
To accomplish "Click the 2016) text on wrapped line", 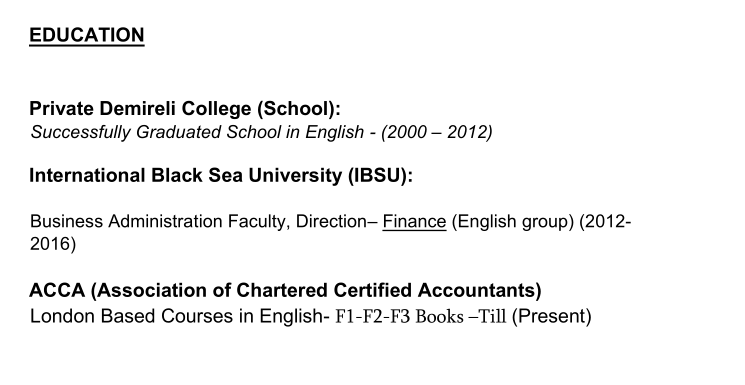I will [53, 244].
